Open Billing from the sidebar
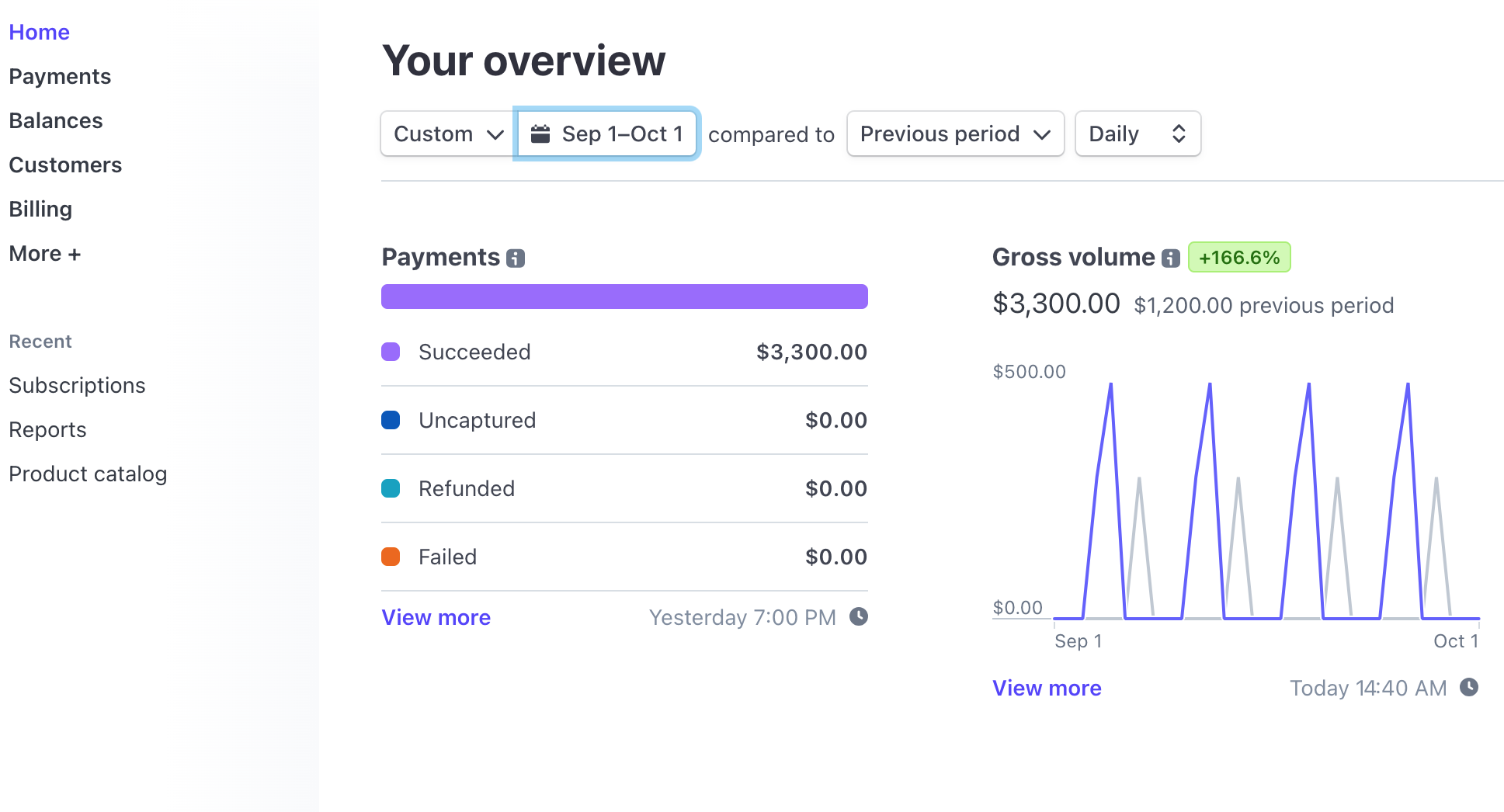1504x812 pixels. pos(40,210)
